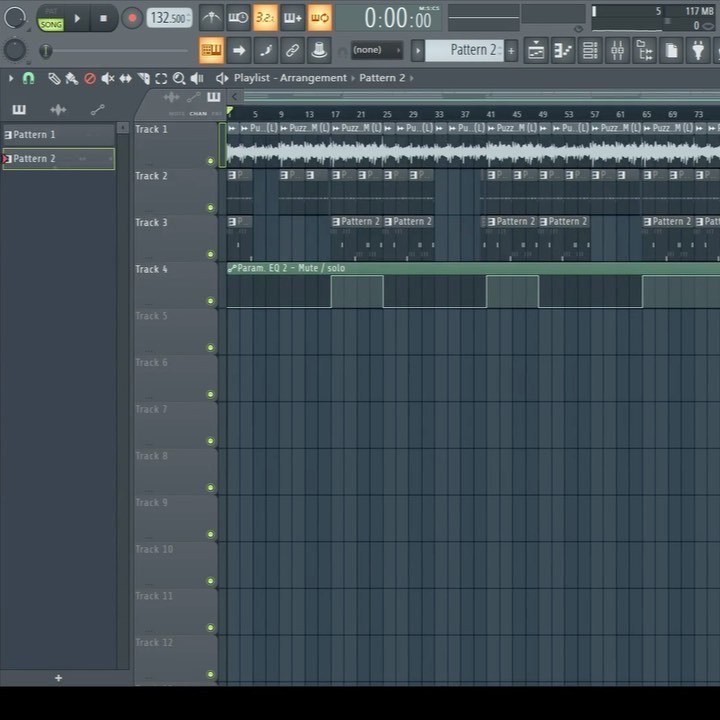Enable the playlist snap magnet icon
Image resolution: width=720 pixels, height=720 pixels.
(x=28, y=78)
